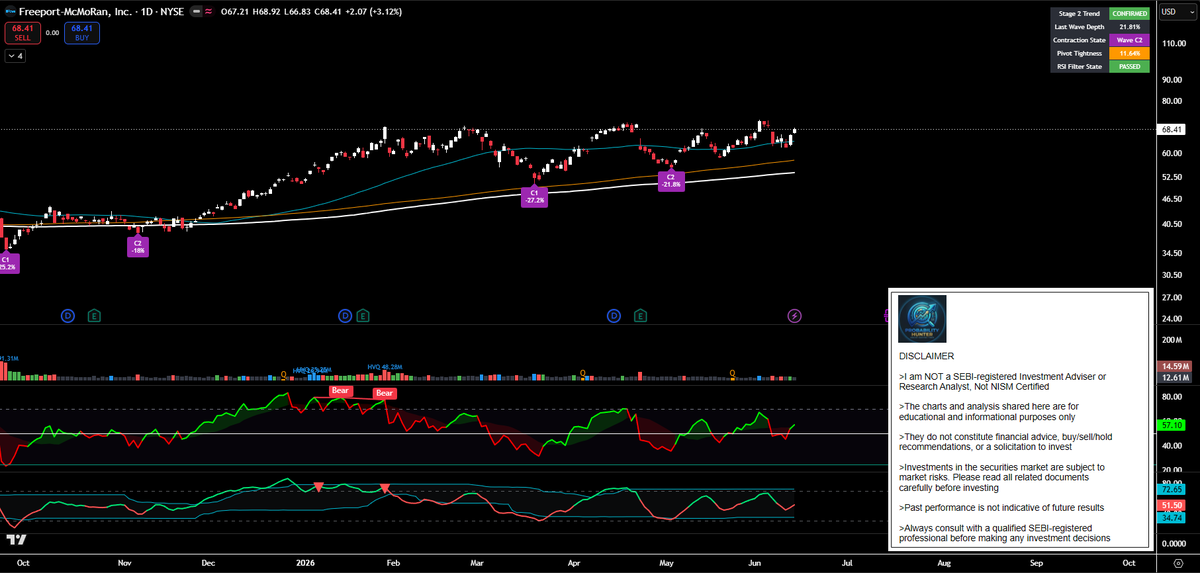
Task: Select the C2 -21.8% contraction label
Action: click(x=671, y=180)
